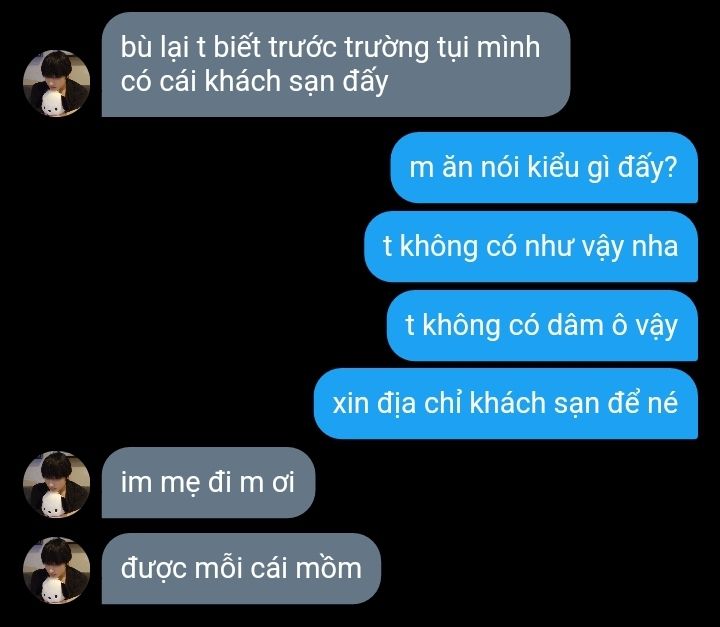Select the message "xin địa chỉ khách sạn để né"
The height and width of the screenshot is (627, 720).
506,403
